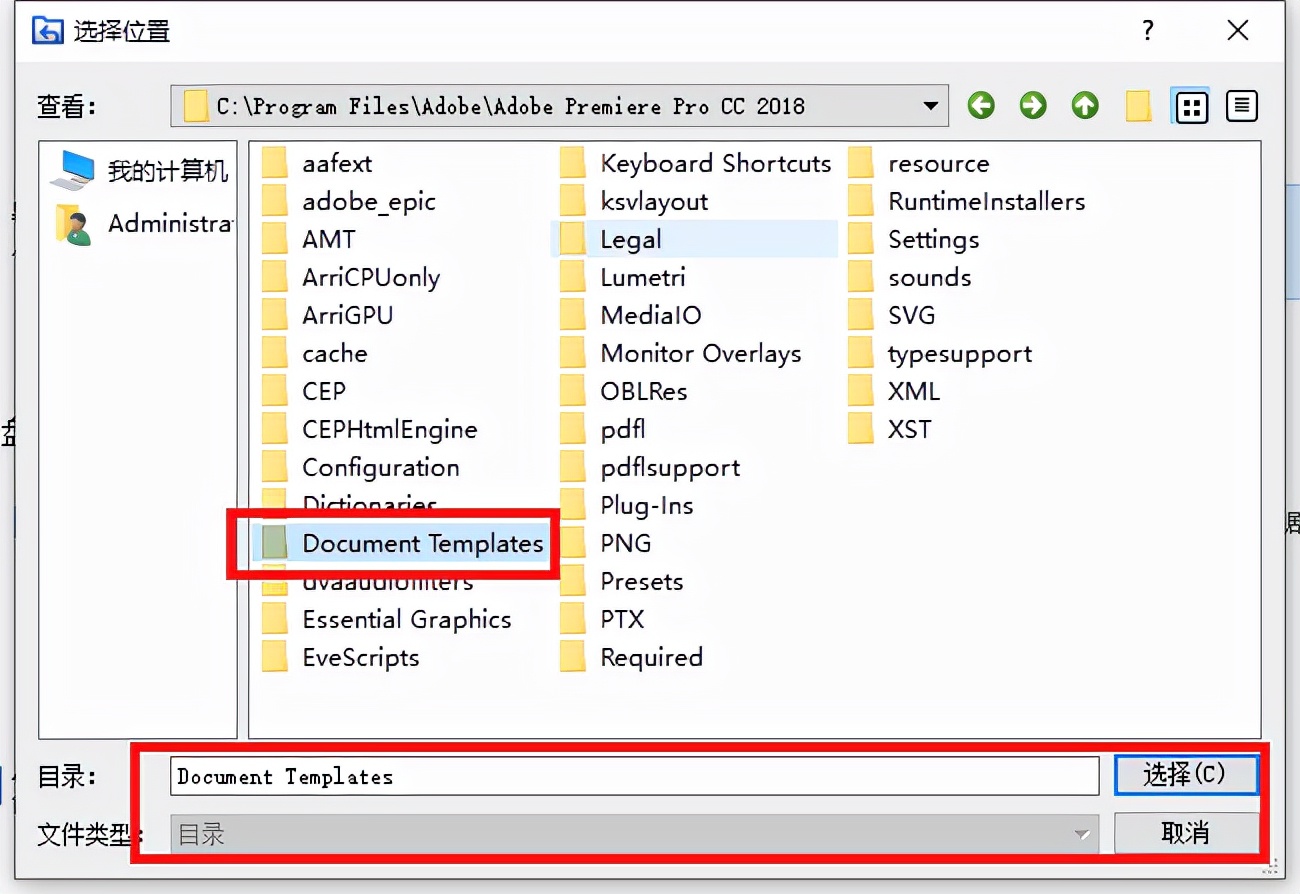This screenshot has height=894, width=1300.
Task: Select the AMT folder icon
Action: click(x=275, y=239)
